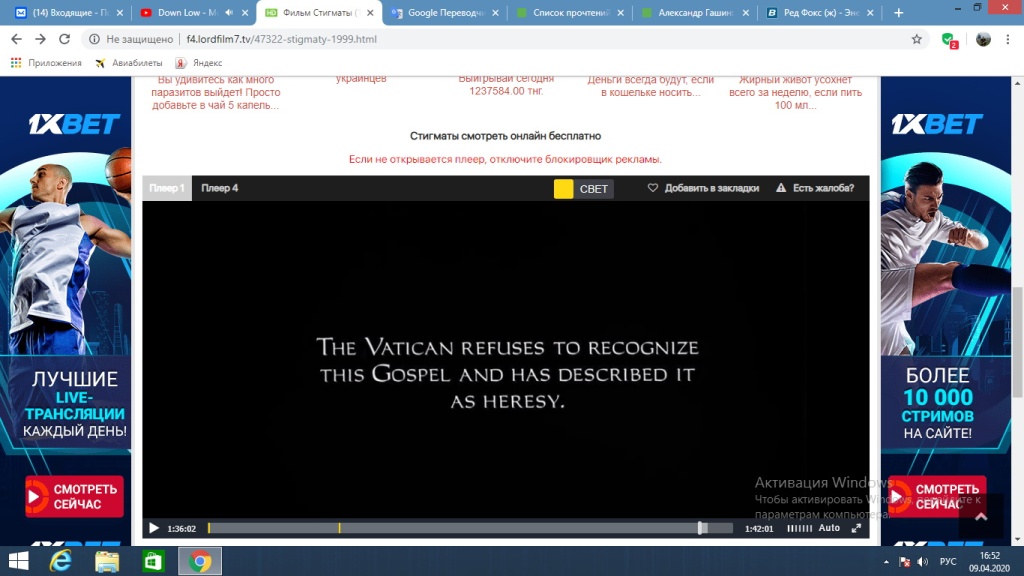Open the network status tray icon

point(904,562)
